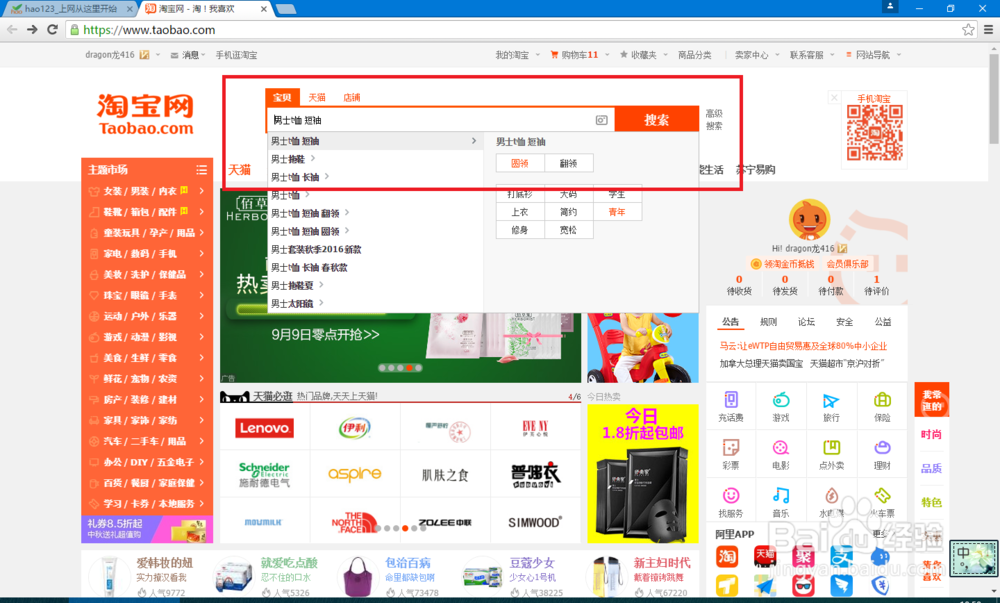Click the page vertical scrollbar
The width and height of the screenshot is (1000, 603).
point(994,98)
